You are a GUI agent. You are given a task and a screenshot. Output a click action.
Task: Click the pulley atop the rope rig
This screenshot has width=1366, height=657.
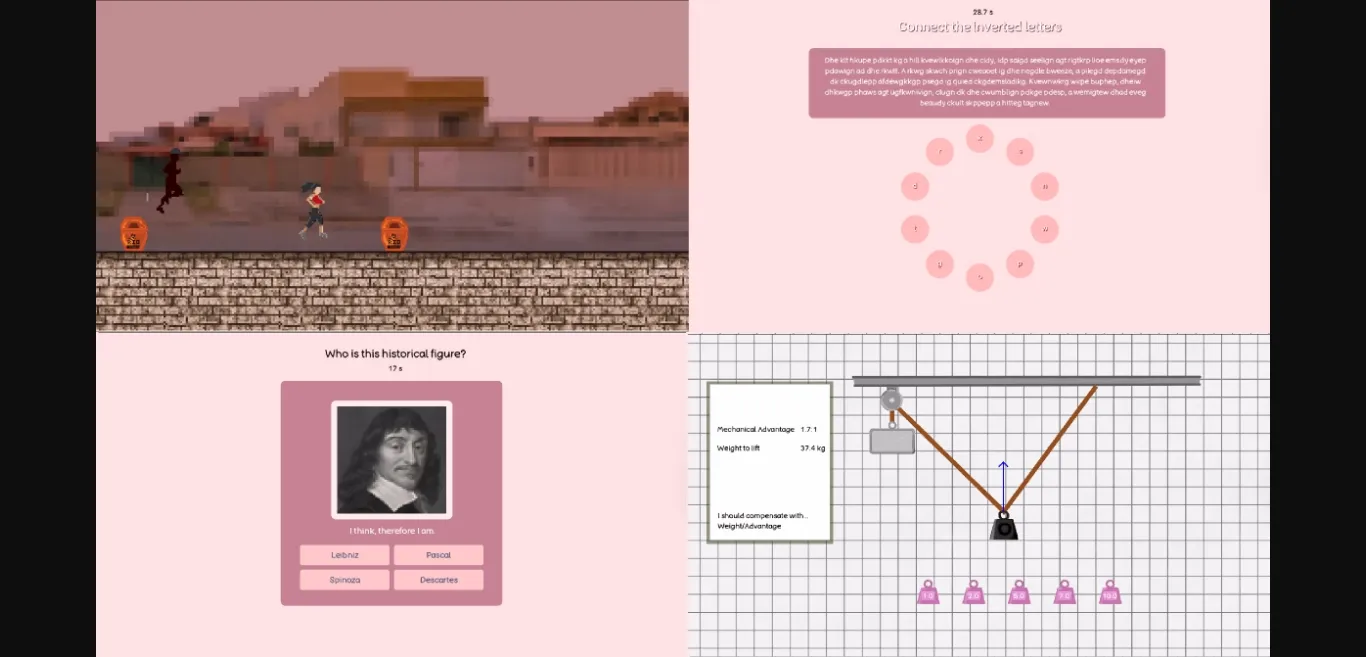click(891, 399)
